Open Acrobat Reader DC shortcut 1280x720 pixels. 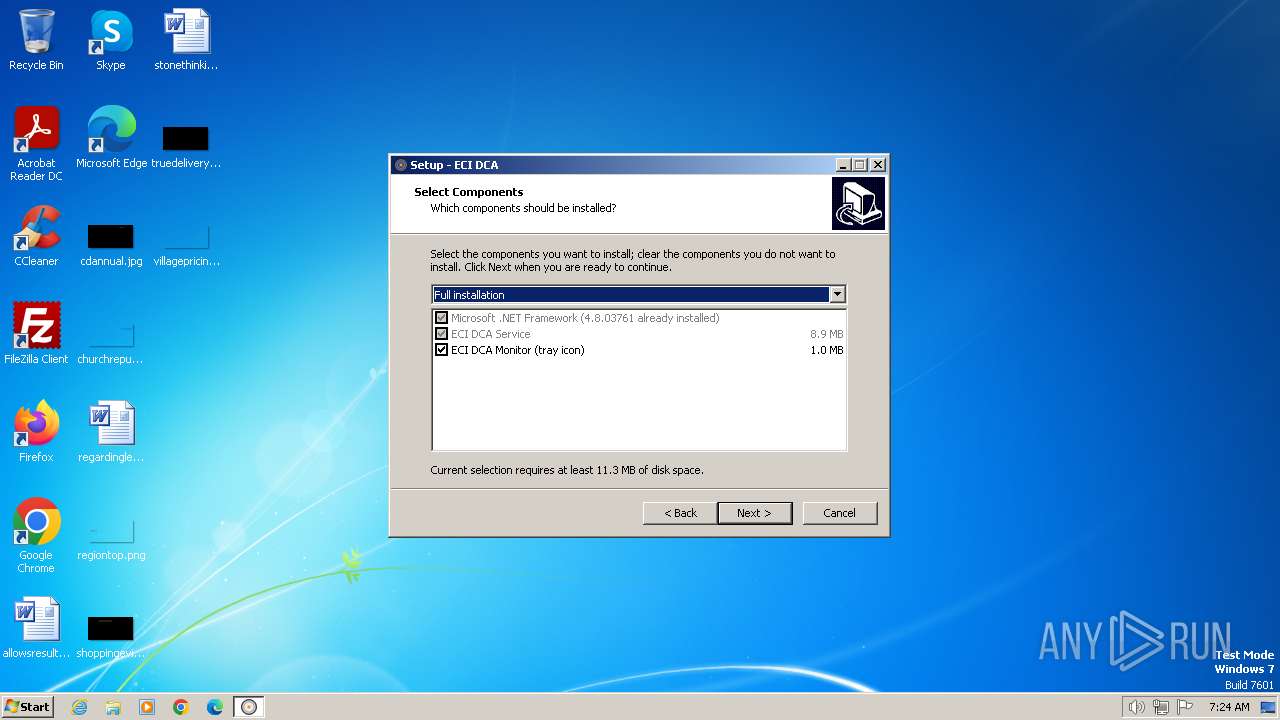[36, 144]
